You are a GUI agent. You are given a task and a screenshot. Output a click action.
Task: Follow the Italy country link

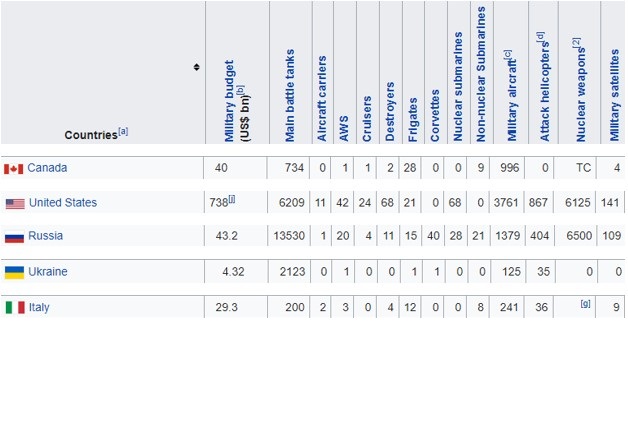(x=38, y=307)
